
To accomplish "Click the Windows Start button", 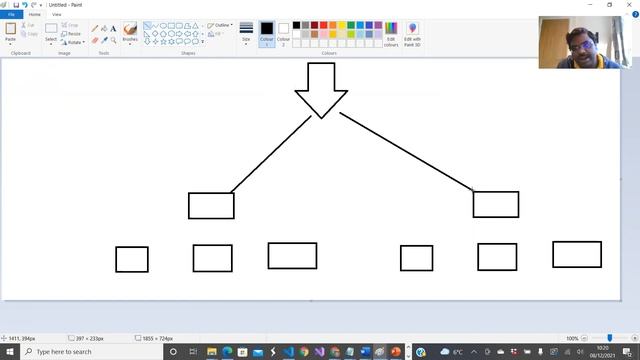I will click(10, 351).
